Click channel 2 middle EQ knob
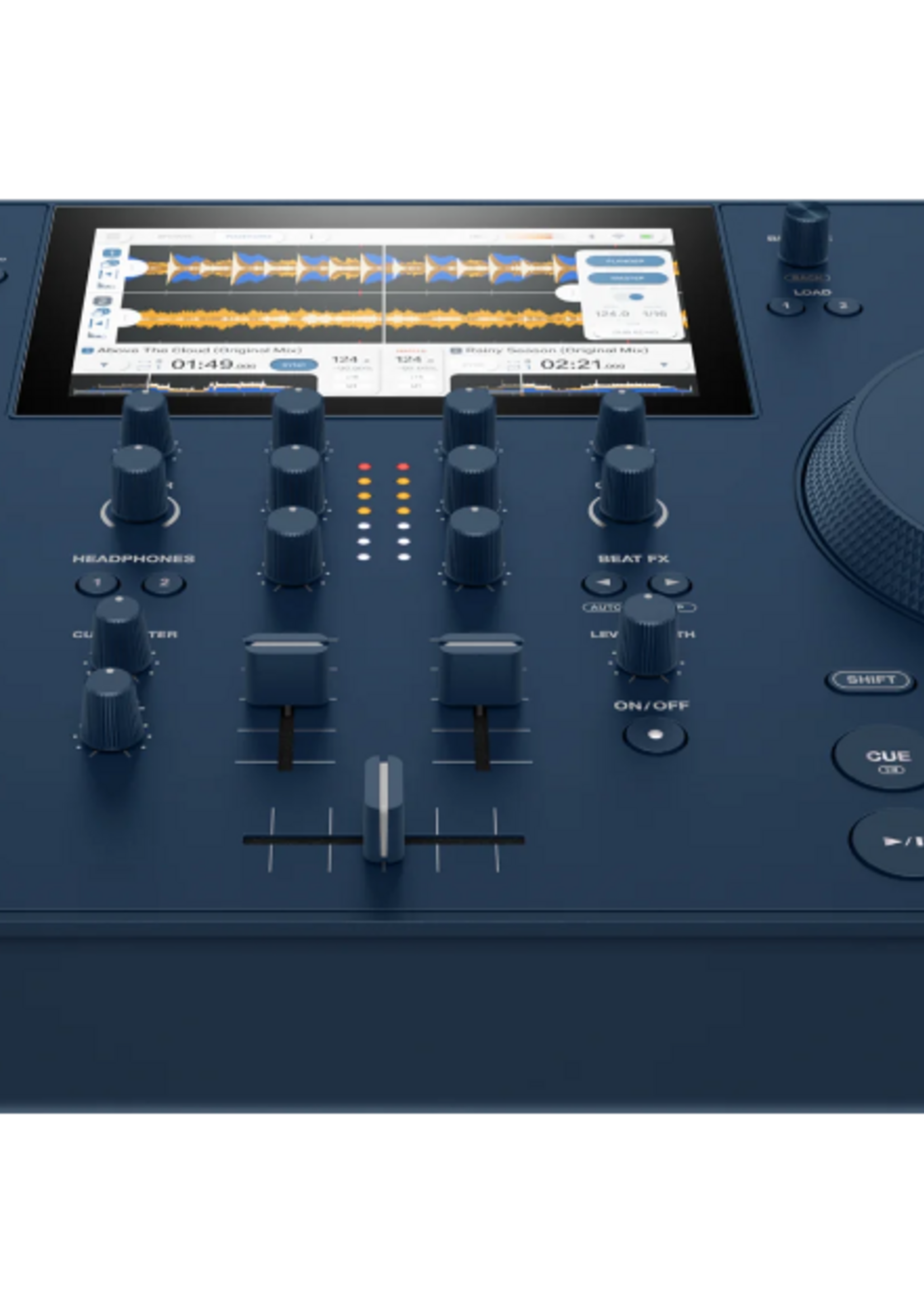 pos(472,478)
